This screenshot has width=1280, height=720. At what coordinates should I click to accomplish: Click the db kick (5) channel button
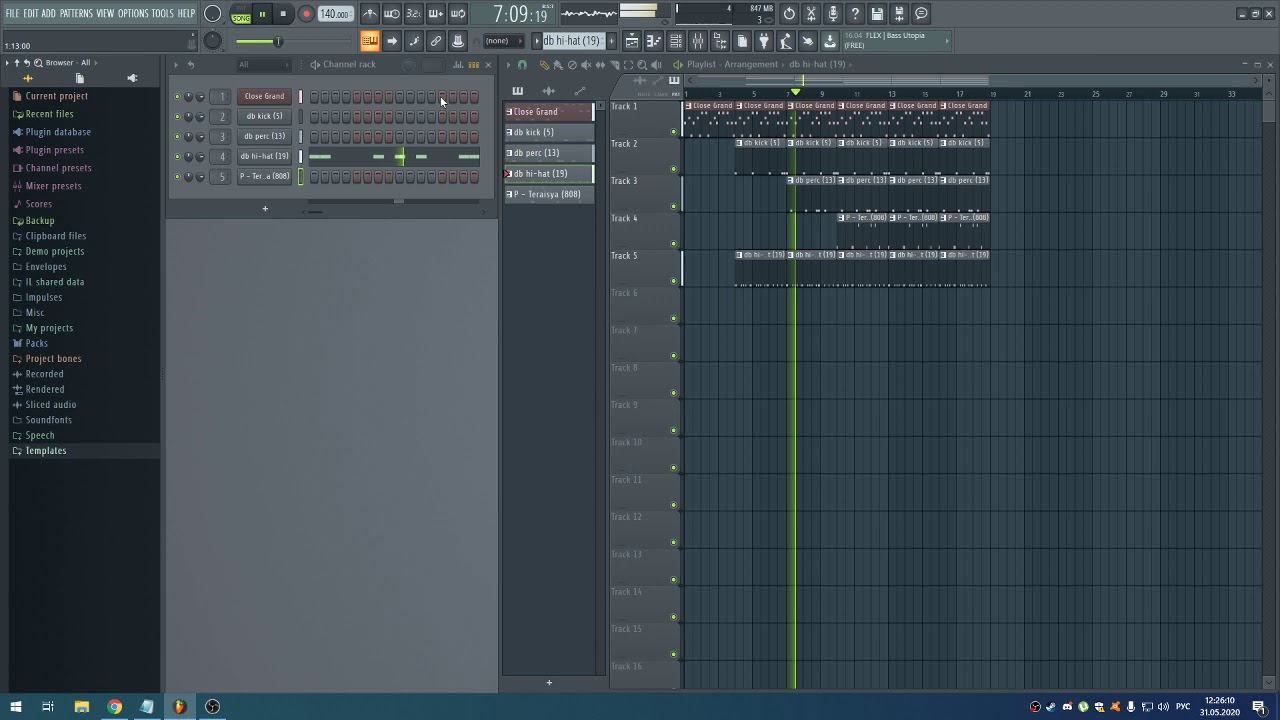[264, 117]
